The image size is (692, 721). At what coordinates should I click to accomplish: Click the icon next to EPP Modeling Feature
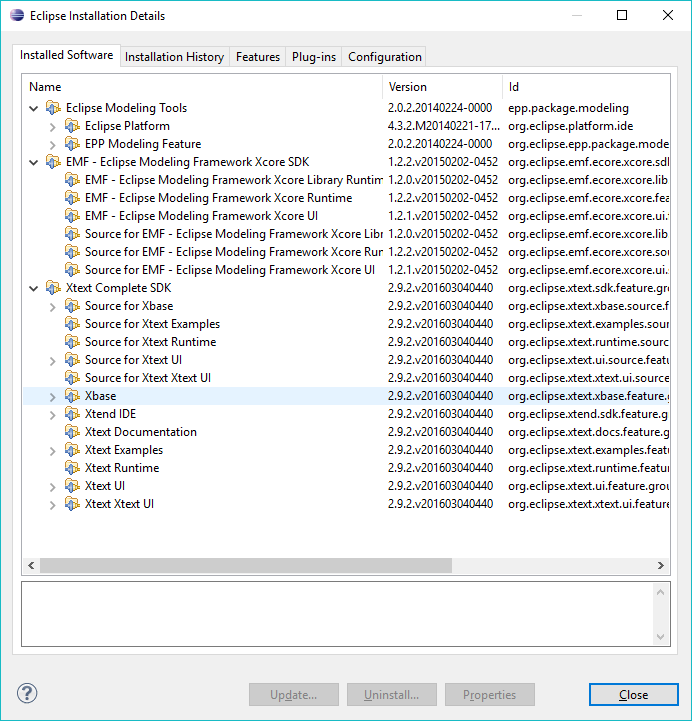coord(72,144)
